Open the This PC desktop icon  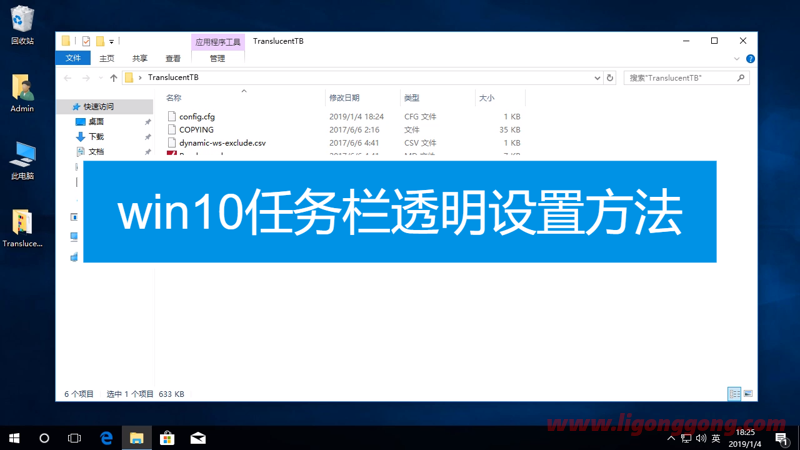coord(22,160)
